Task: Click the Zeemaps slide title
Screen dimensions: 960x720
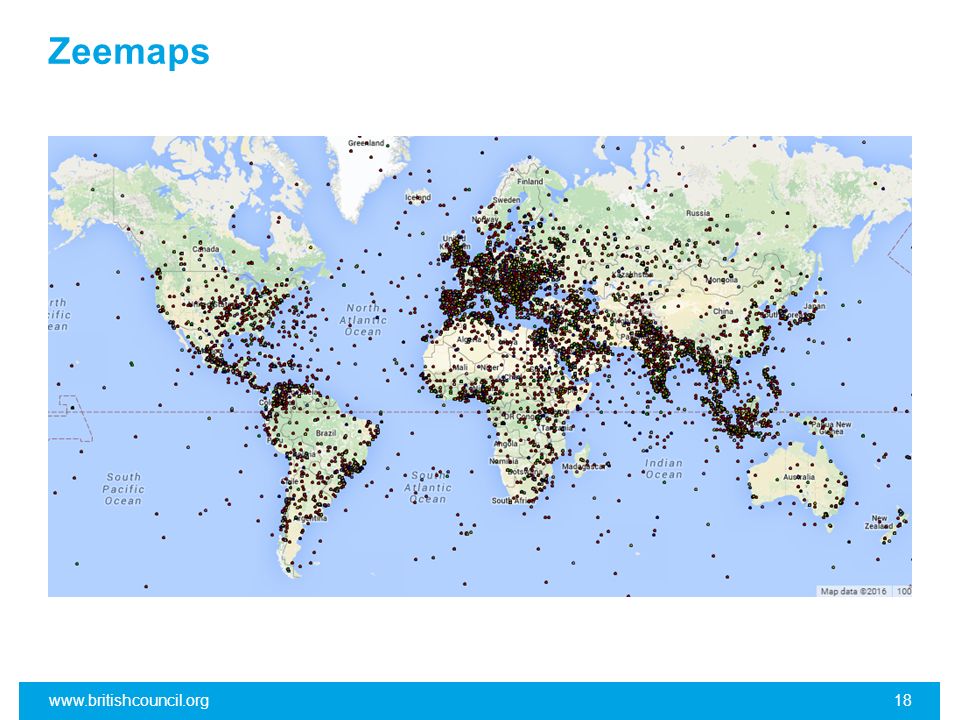Action: pos(129,53)
